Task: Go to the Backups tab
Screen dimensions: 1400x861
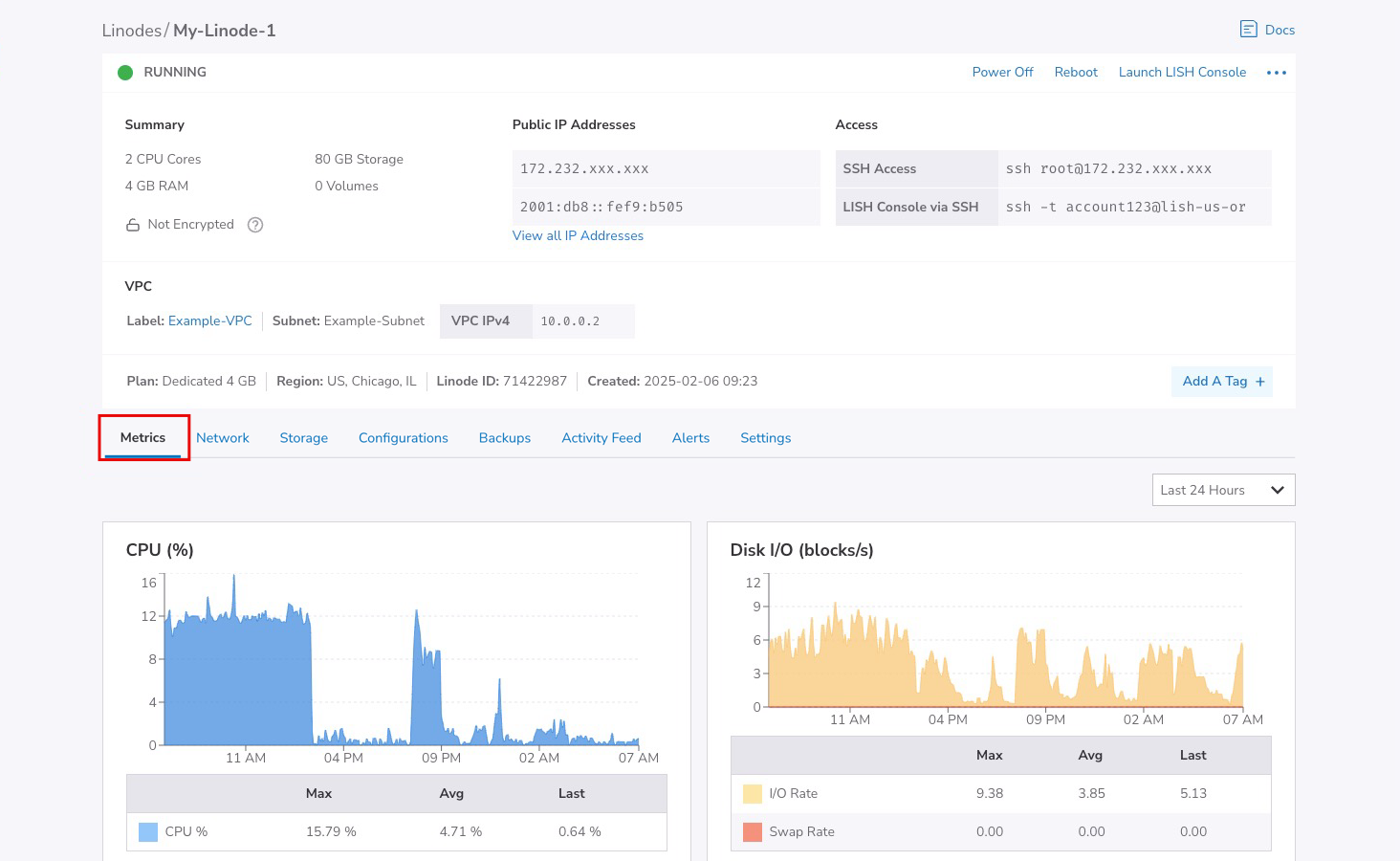Action: 504,438
